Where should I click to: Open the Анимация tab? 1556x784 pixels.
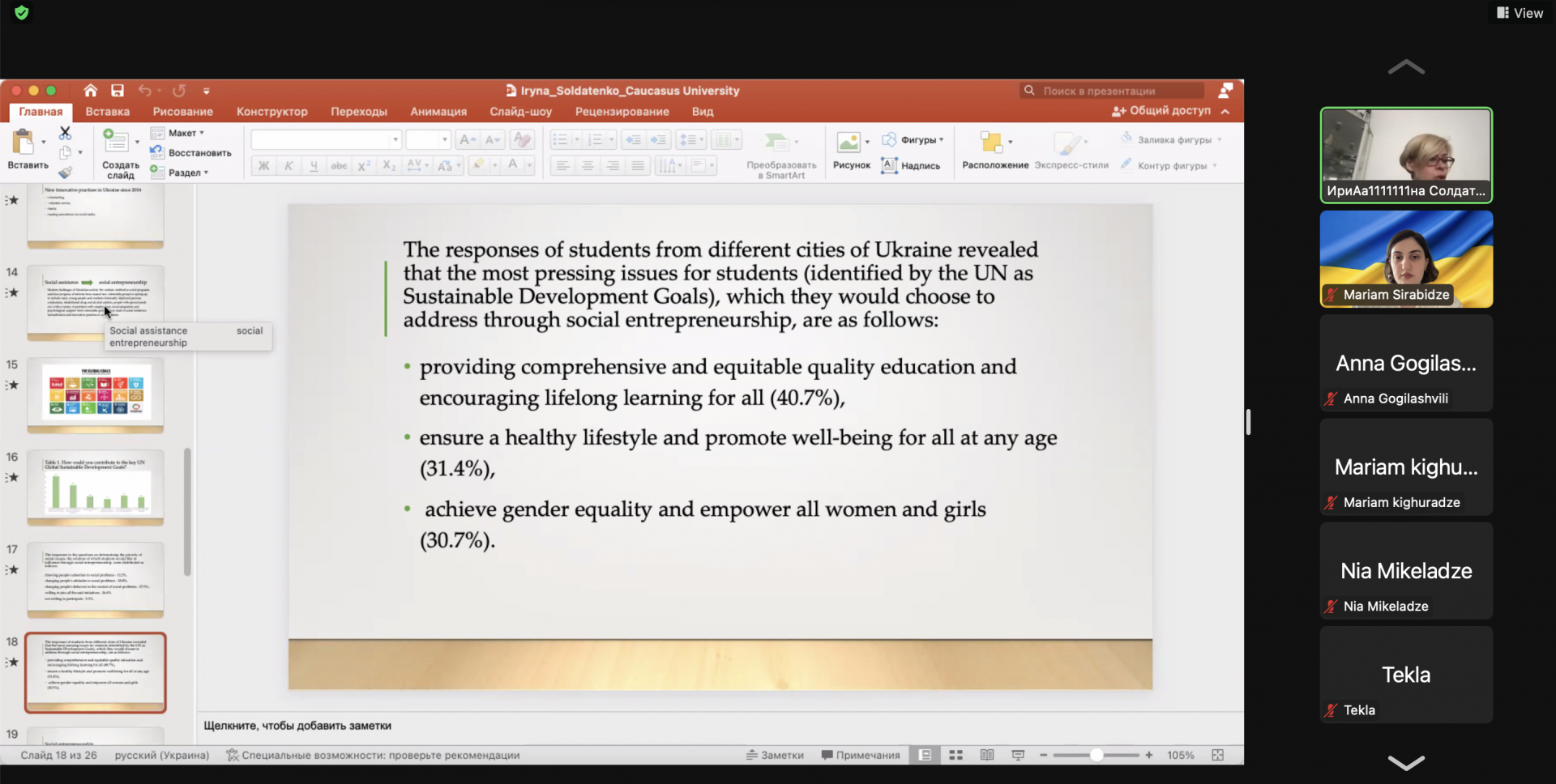438,112
